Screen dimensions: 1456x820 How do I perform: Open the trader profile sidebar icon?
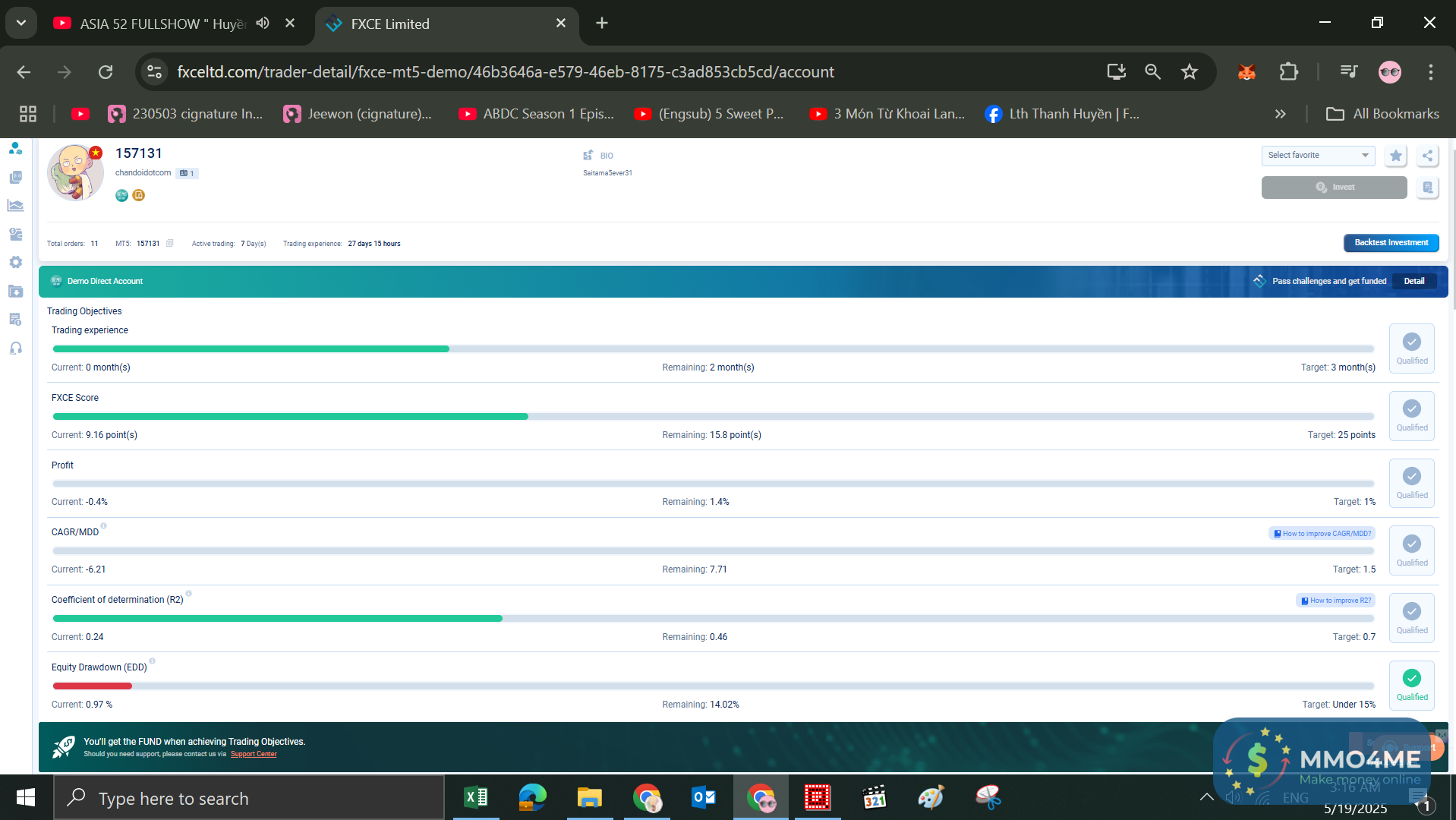(15, 148)
